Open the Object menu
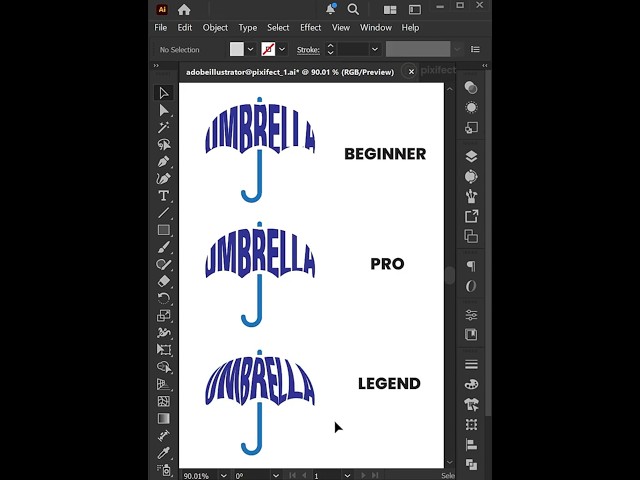640x480 pixels. (x=215, y=28)
